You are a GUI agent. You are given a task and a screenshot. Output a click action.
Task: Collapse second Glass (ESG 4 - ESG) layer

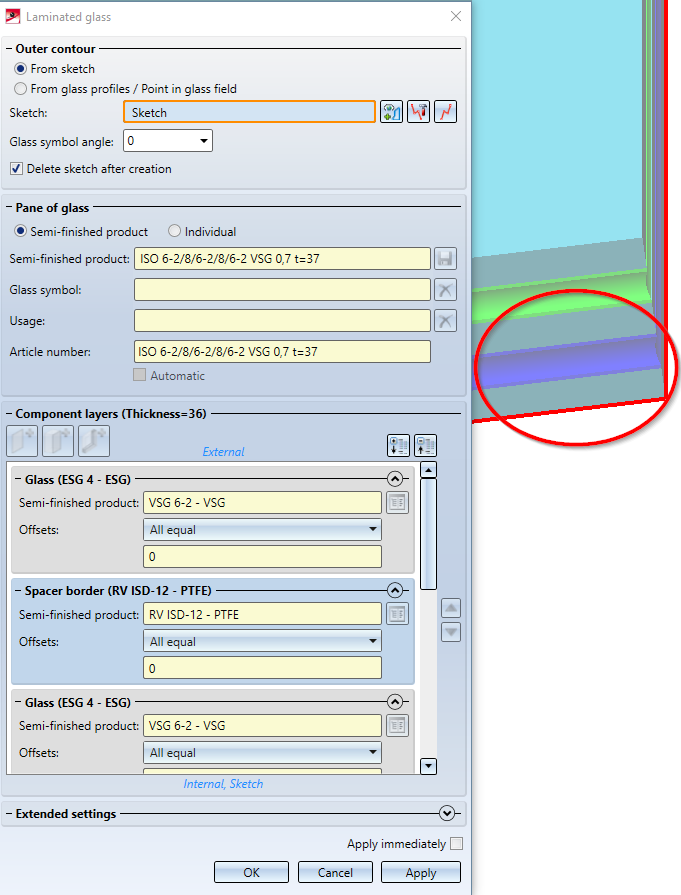click(x=394, y=702)
